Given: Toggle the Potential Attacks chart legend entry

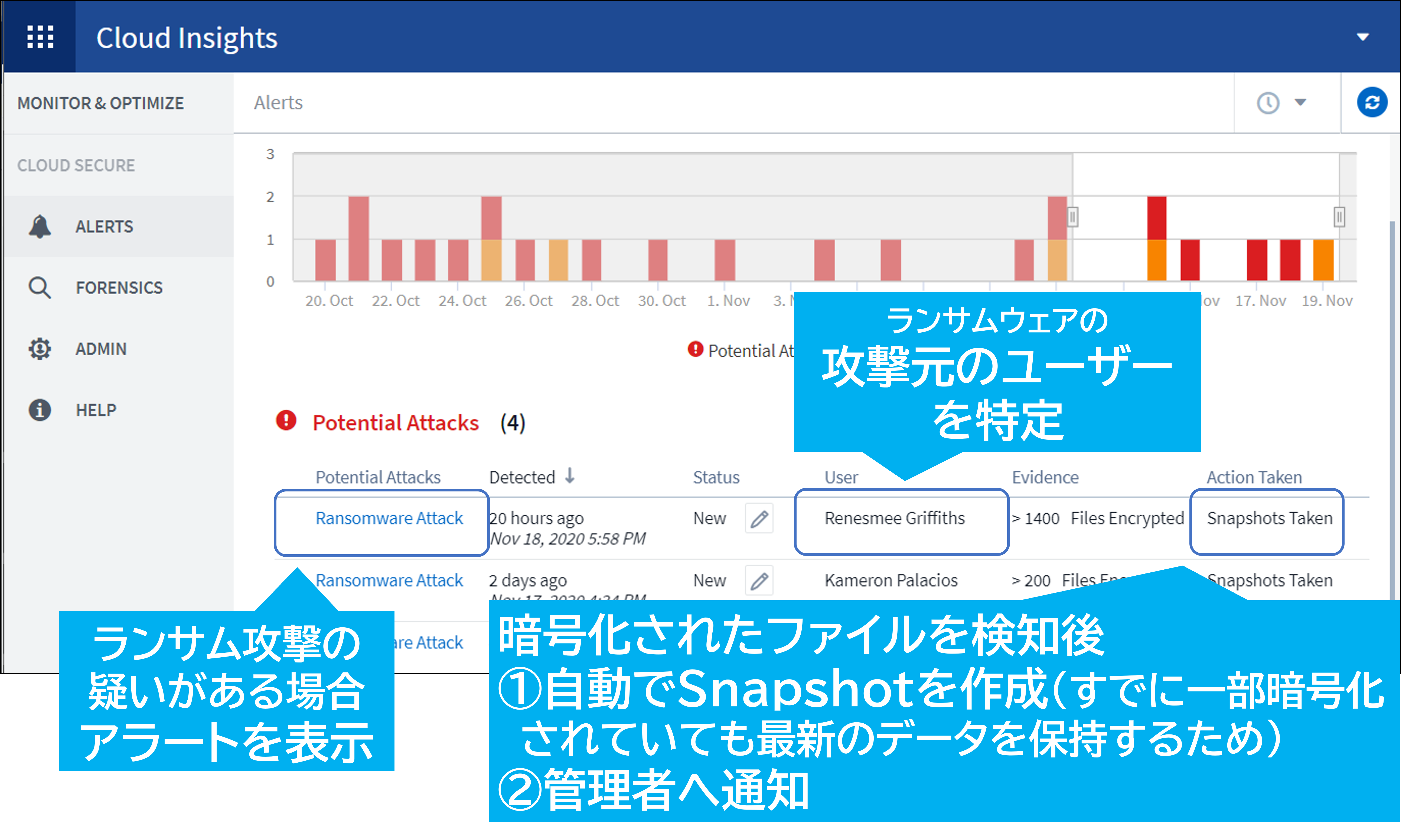Looking at the screenshot, I should (x=741, y=350).
